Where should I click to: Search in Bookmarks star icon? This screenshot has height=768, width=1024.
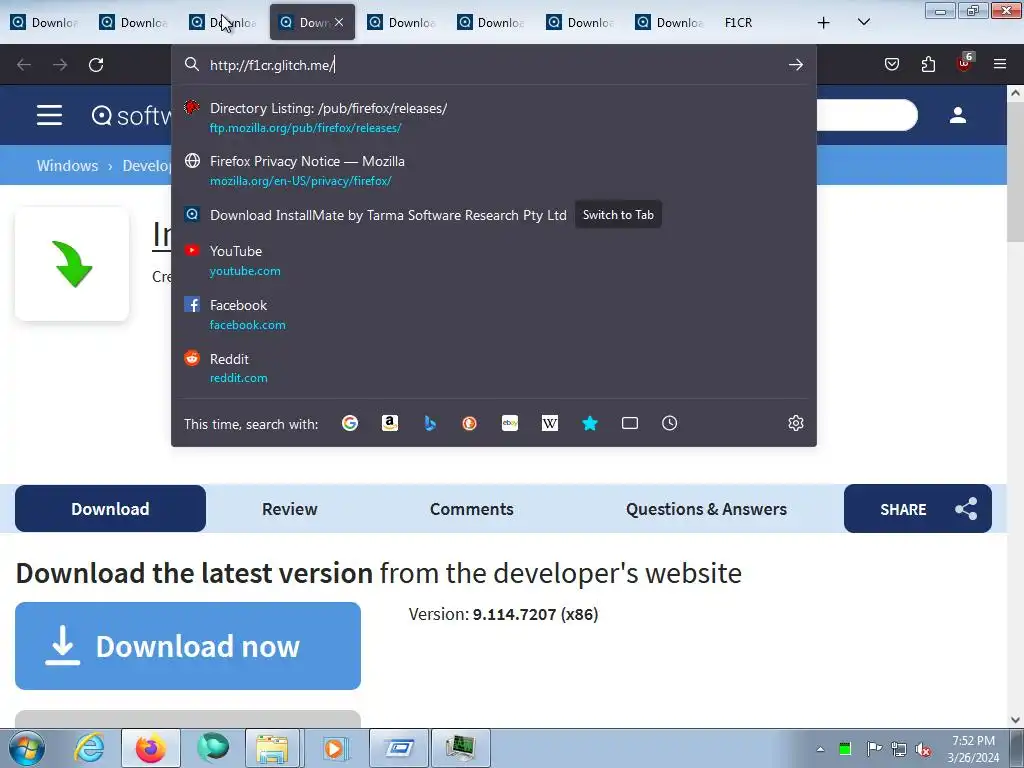coord(590,423)
